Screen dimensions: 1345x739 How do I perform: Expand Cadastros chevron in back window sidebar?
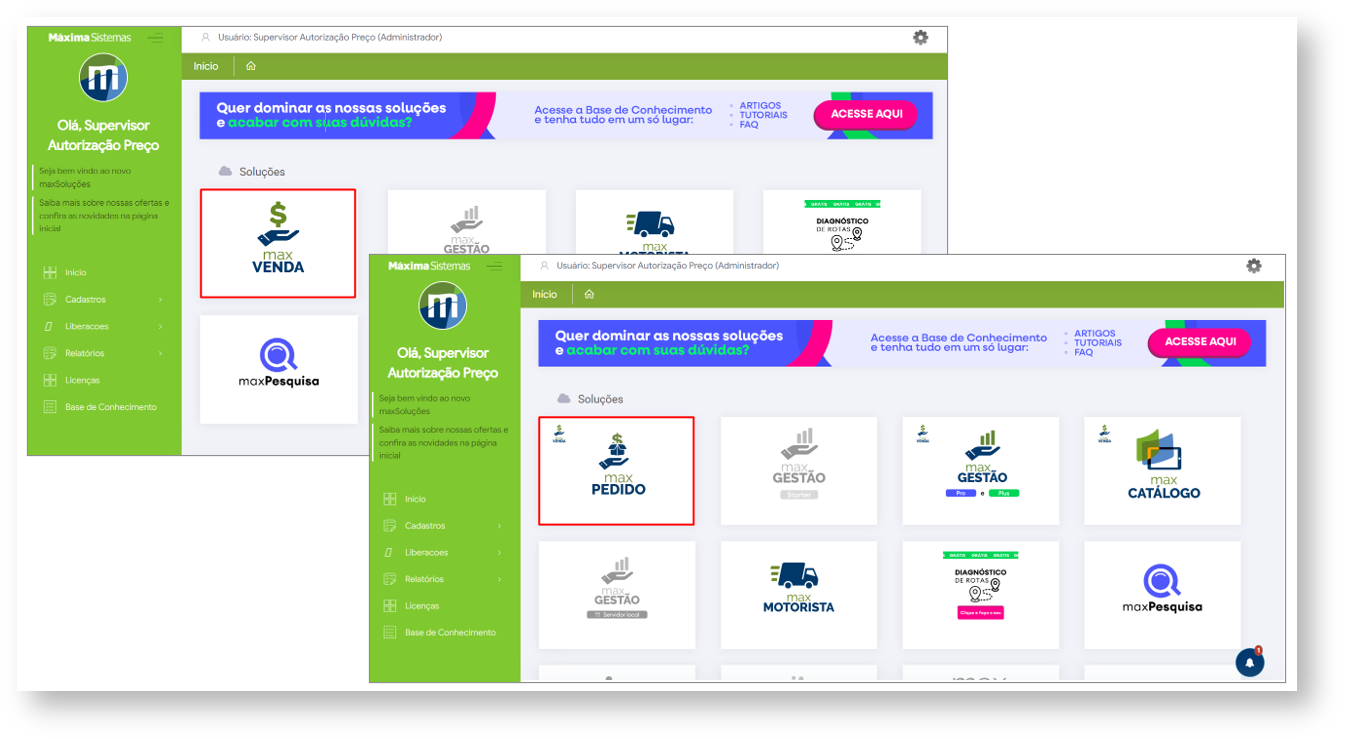160,299
